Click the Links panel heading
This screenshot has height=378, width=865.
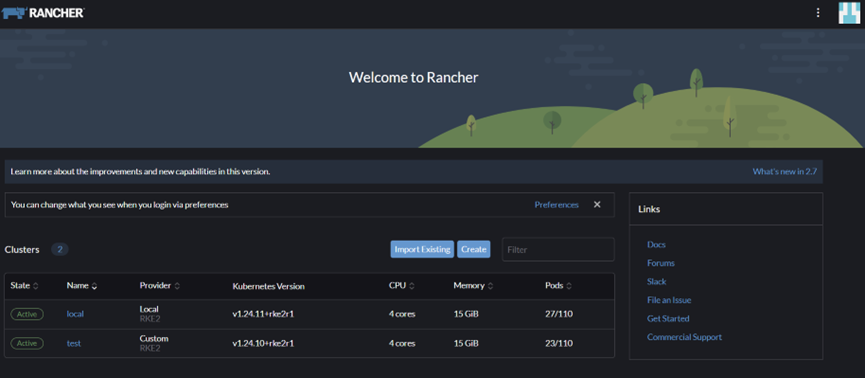(649, 209)
